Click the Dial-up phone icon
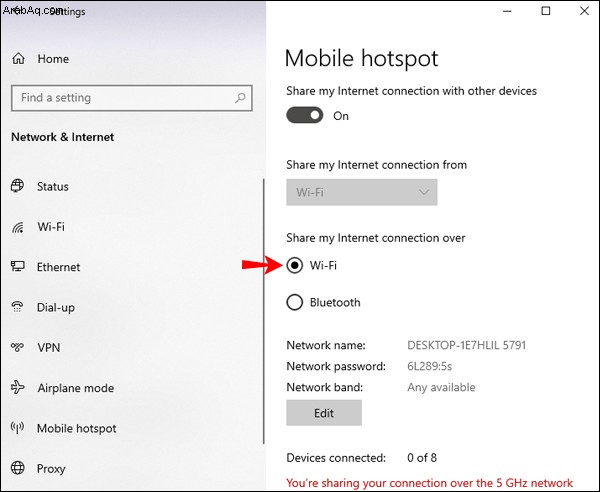Image resolution: width=600 pixels, height=492 pixels. click(17, 307)
